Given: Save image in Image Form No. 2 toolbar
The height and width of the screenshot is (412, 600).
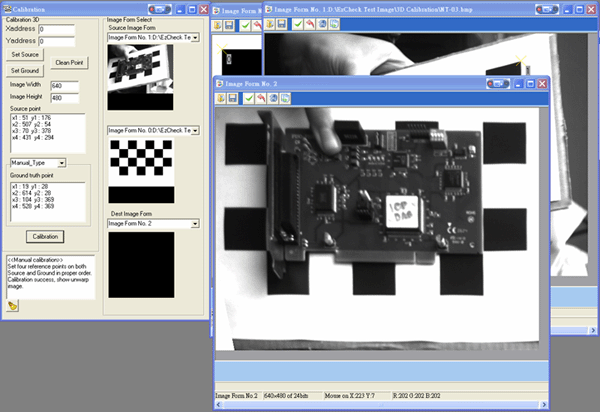Looking at the screenshot, I should coord(232,98).
